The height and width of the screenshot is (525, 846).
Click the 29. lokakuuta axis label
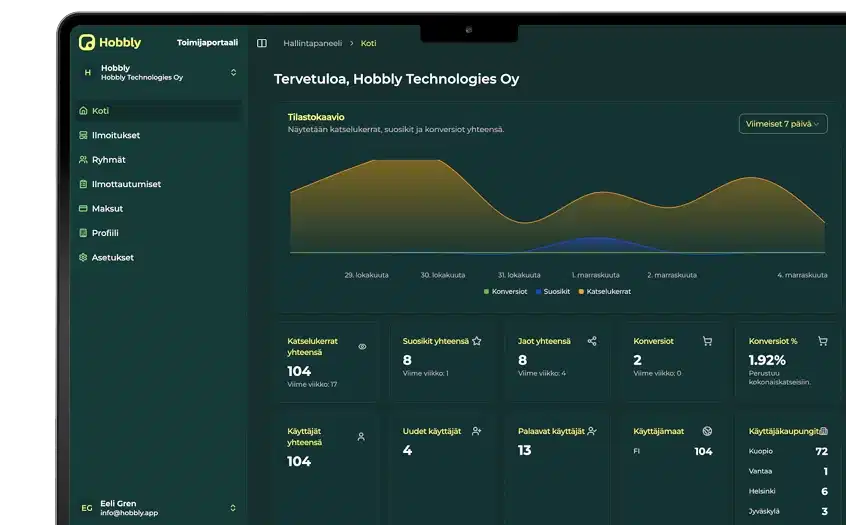pos(366,275)
